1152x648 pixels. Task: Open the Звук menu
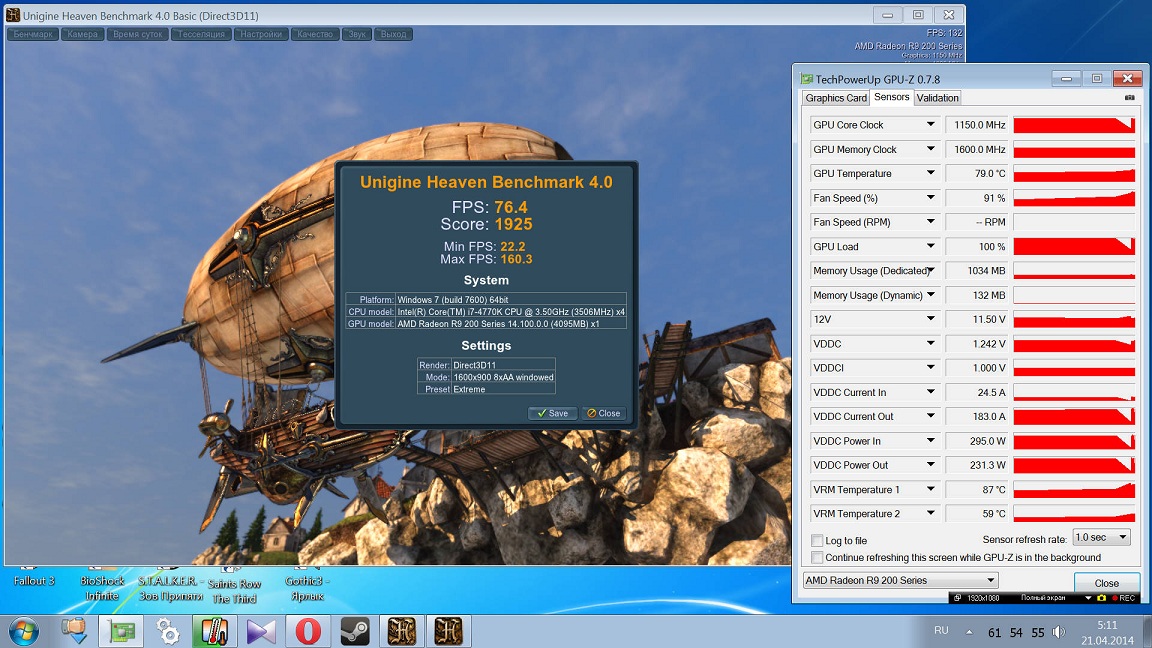pos(357,34)
